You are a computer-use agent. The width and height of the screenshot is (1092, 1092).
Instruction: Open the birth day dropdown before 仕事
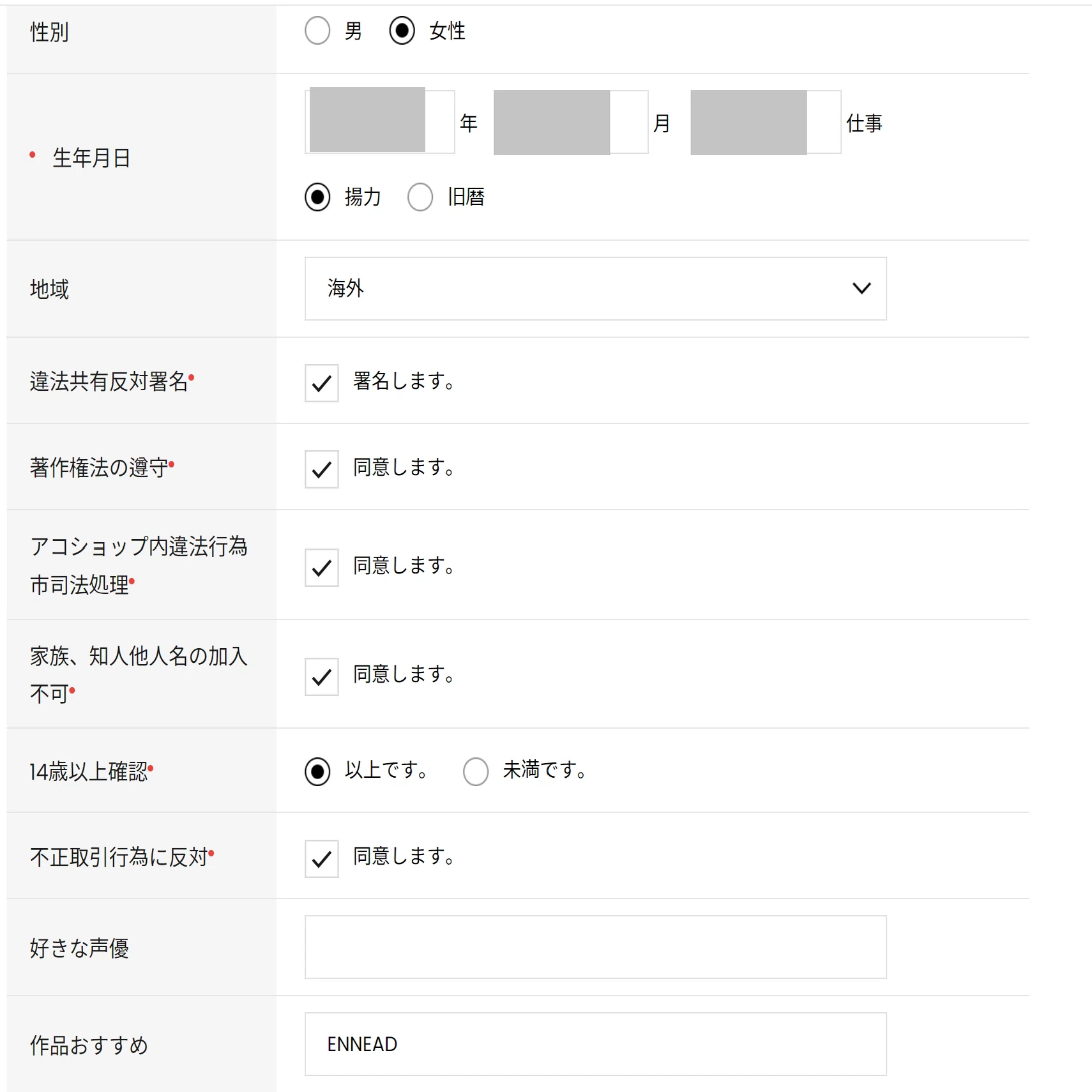[x=766, y=122]
